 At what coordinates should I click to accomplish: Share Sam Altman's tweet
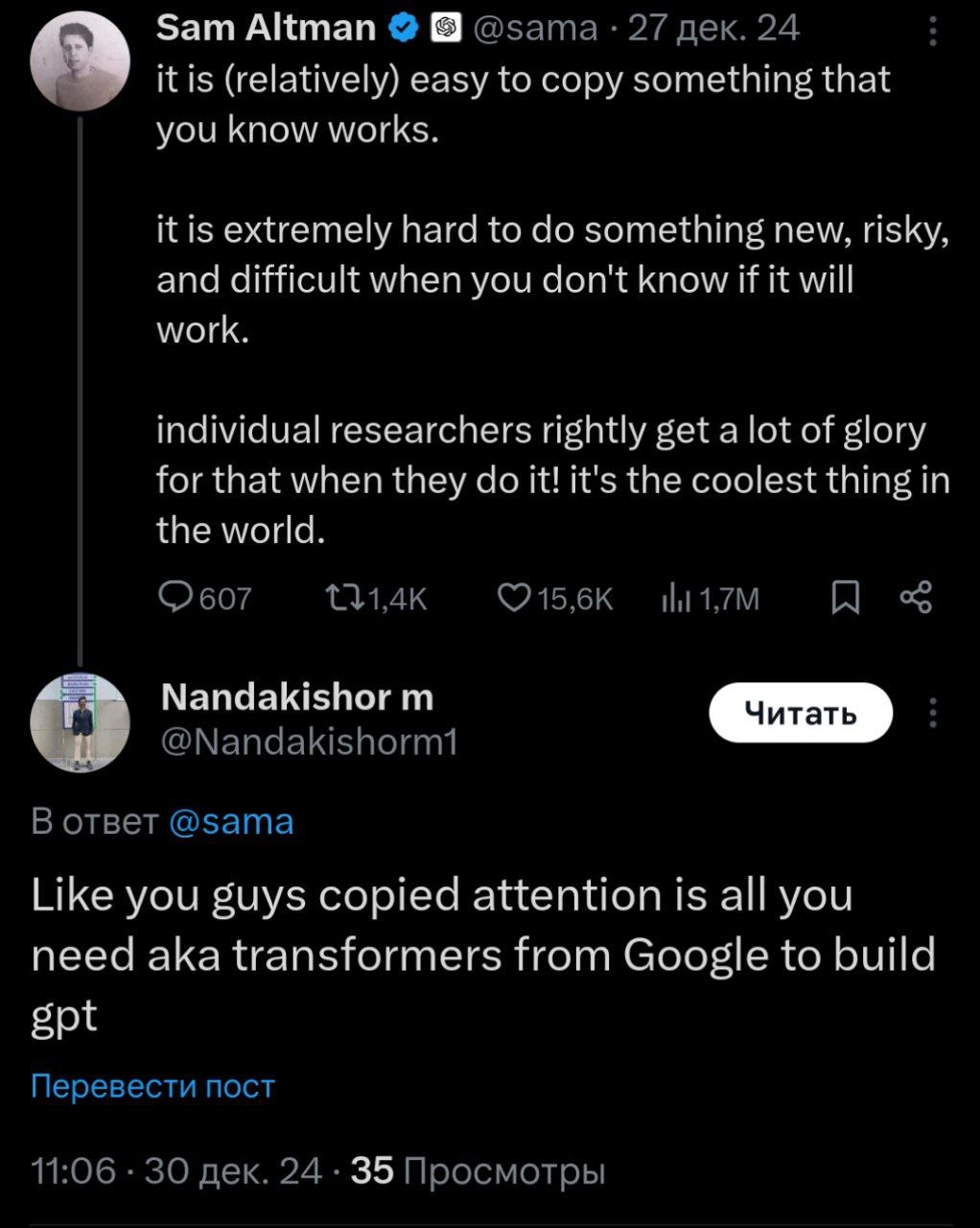(916, 598)
